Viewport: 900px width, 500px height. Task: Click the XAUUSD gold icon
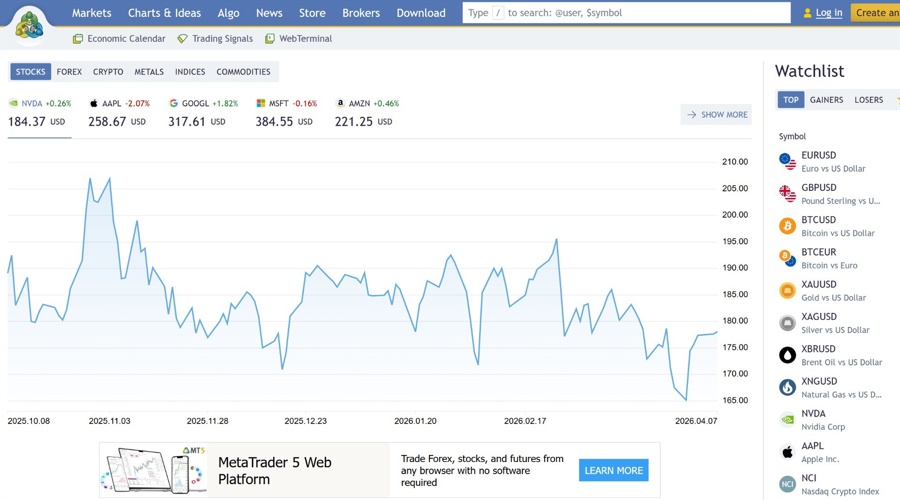pyautogui.click(x=787, y=291)
